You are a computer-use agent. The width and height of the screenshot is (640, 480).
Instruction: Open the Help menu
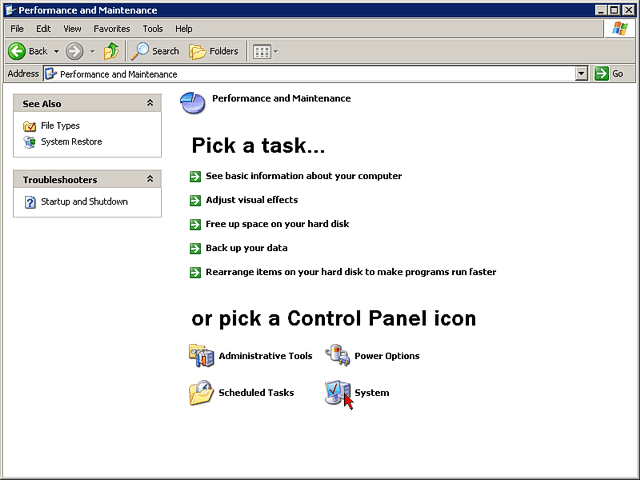click(x=184, y=29)
